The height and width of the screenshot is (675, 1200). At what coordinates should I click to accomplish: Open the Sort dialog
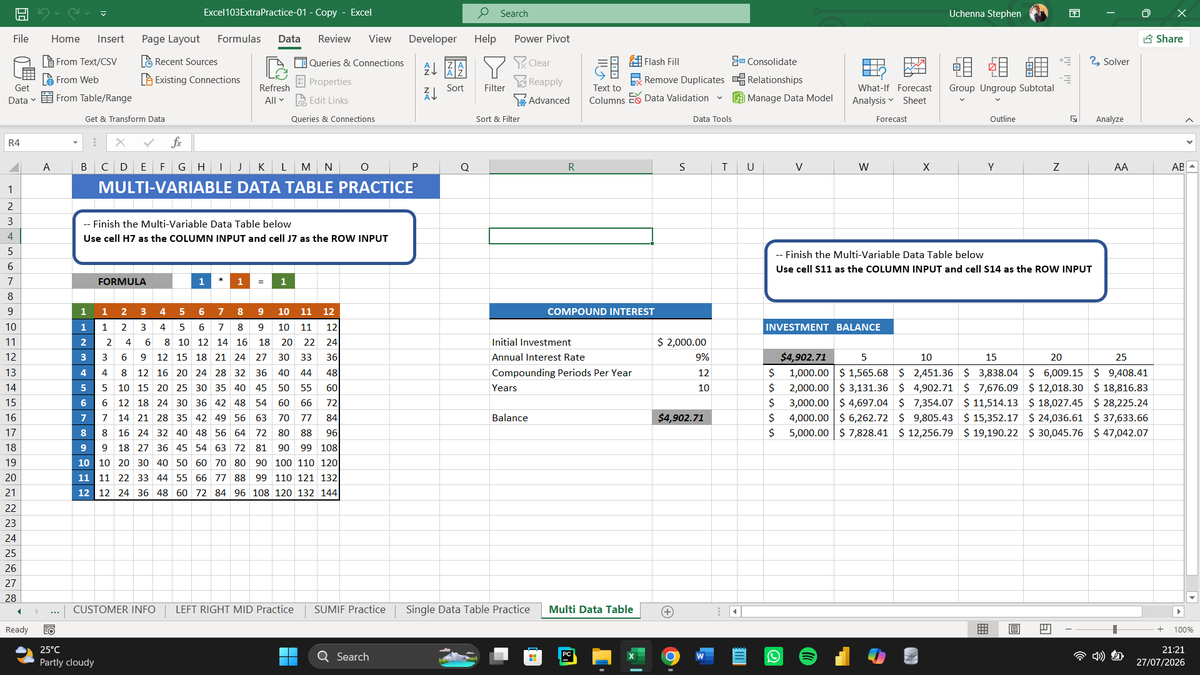(454, 75)
